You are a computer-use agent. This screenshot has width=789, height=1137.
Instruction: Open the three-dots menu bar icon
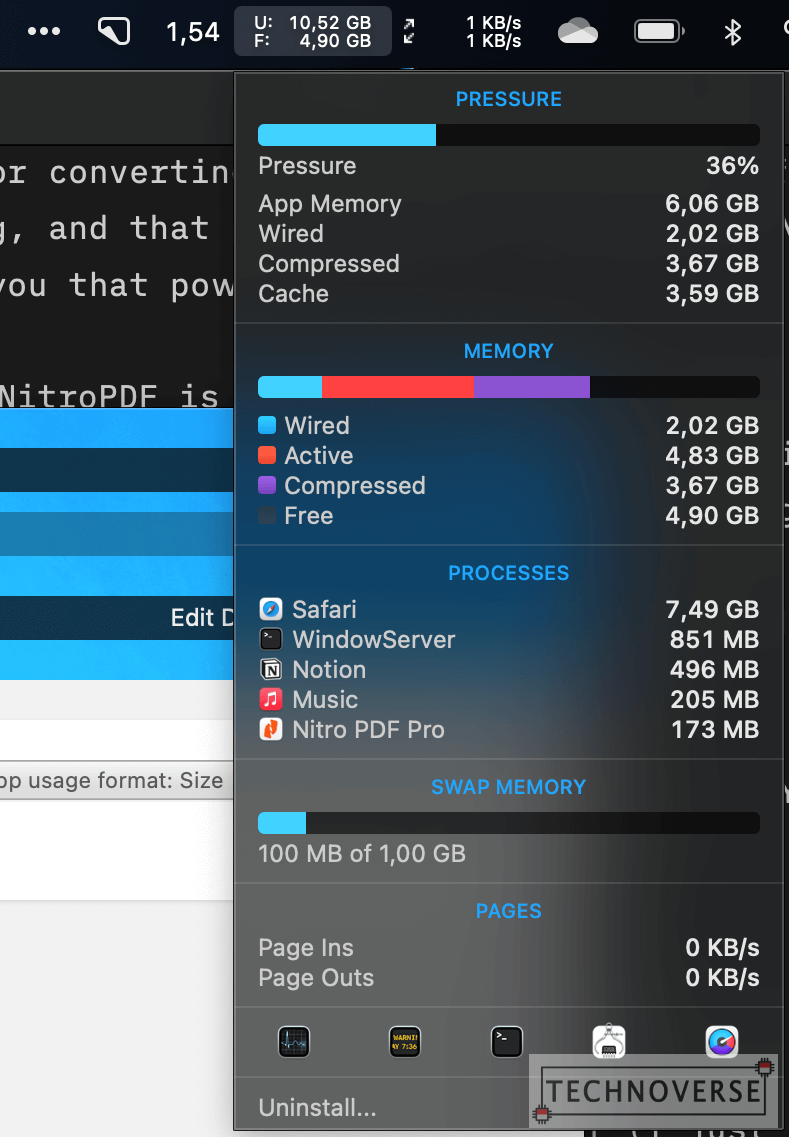[x=44, y=31]
